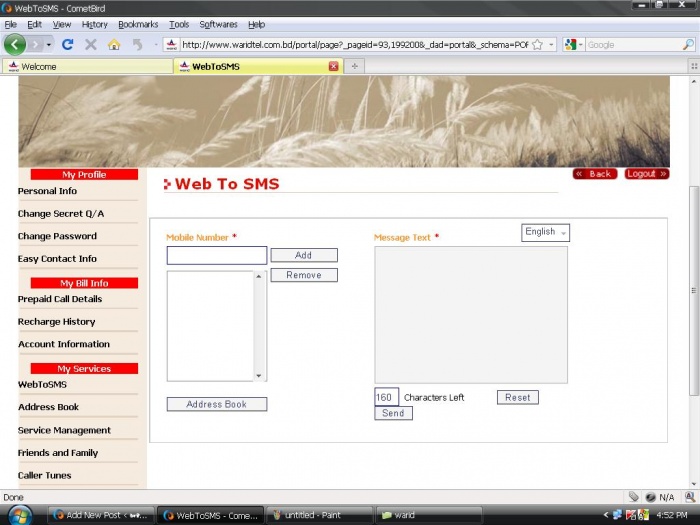
Task: Open the warid folder taskbar item
Action: 429,515
